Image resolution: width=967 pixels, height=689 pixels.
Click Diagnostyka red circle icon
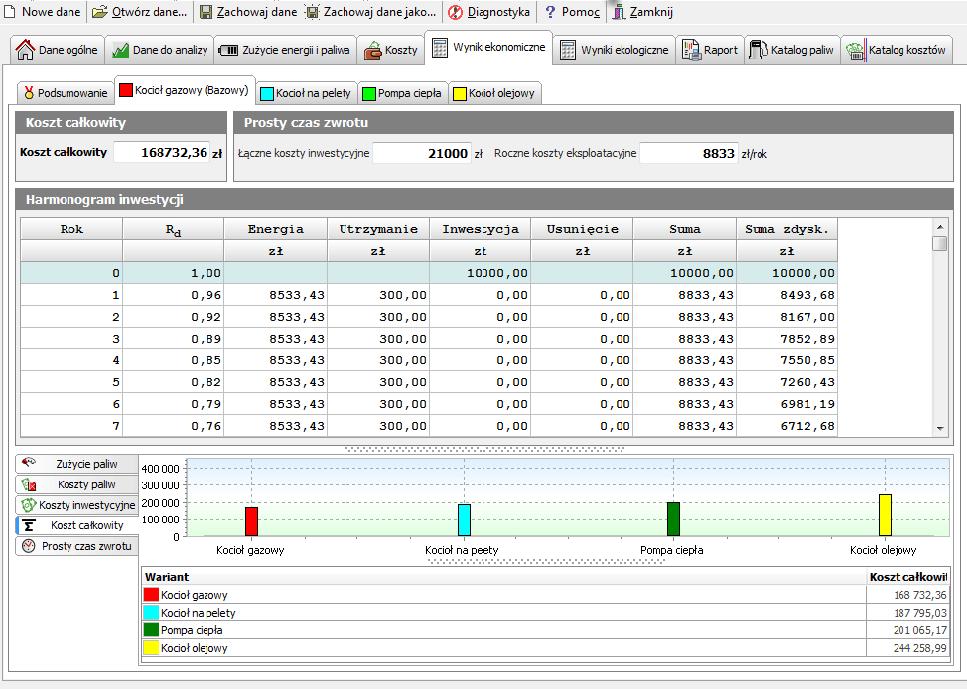(x=455, y=12)
